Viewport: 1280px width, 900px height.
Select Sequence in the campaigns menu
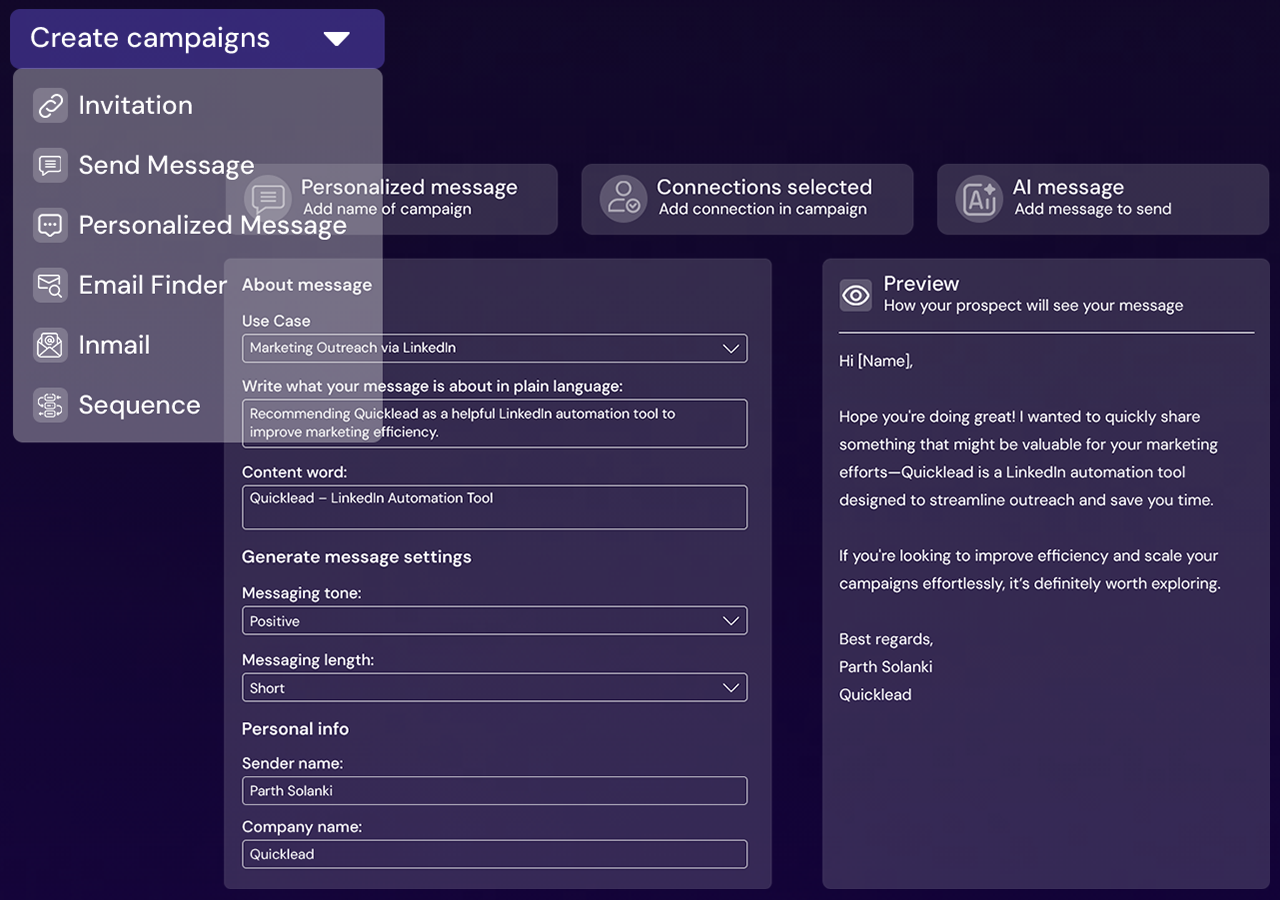point(139,405)
